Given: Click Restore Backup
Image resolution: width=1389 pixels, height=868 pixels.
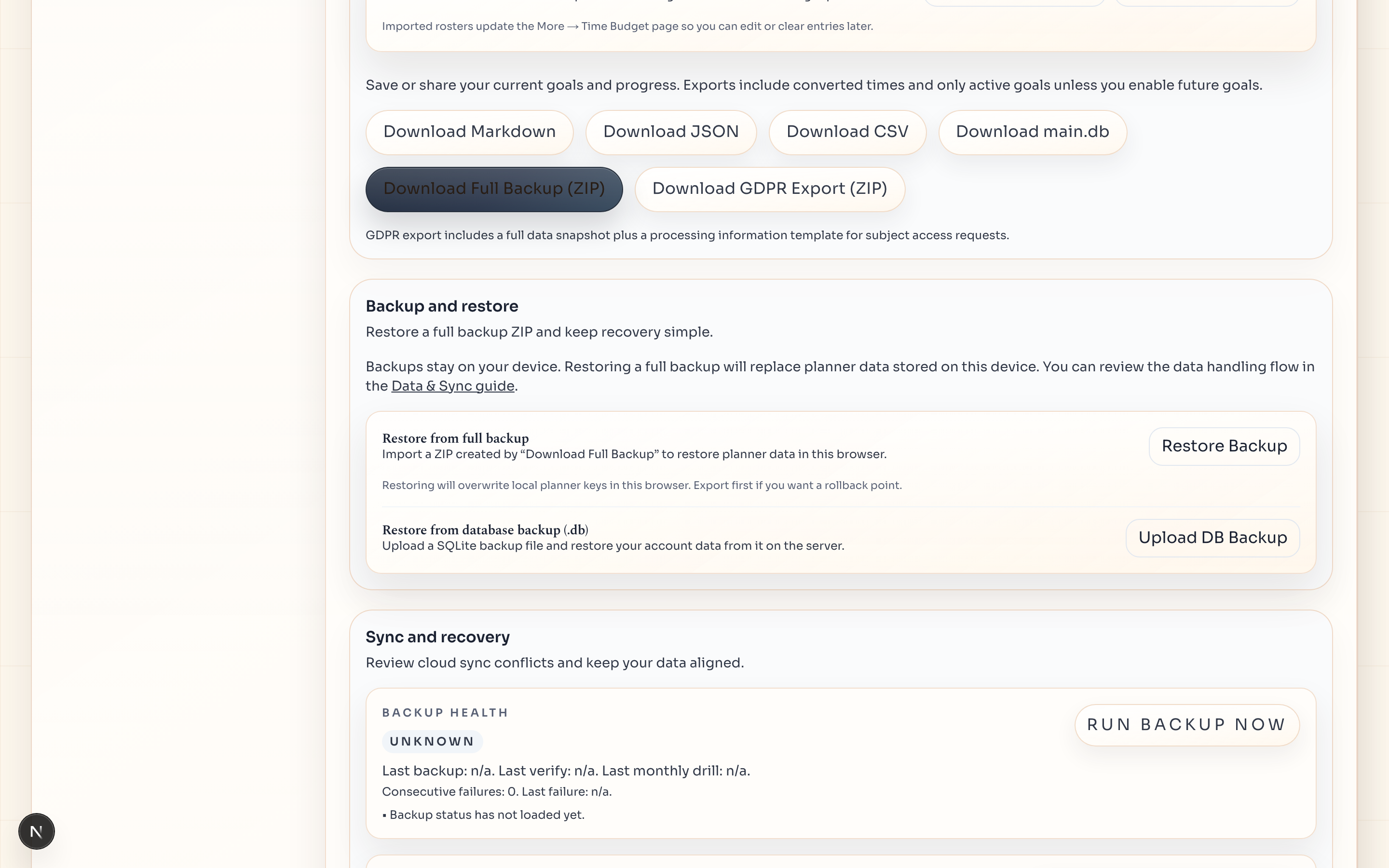Looking at the screenshot, I should point(1224,446).
